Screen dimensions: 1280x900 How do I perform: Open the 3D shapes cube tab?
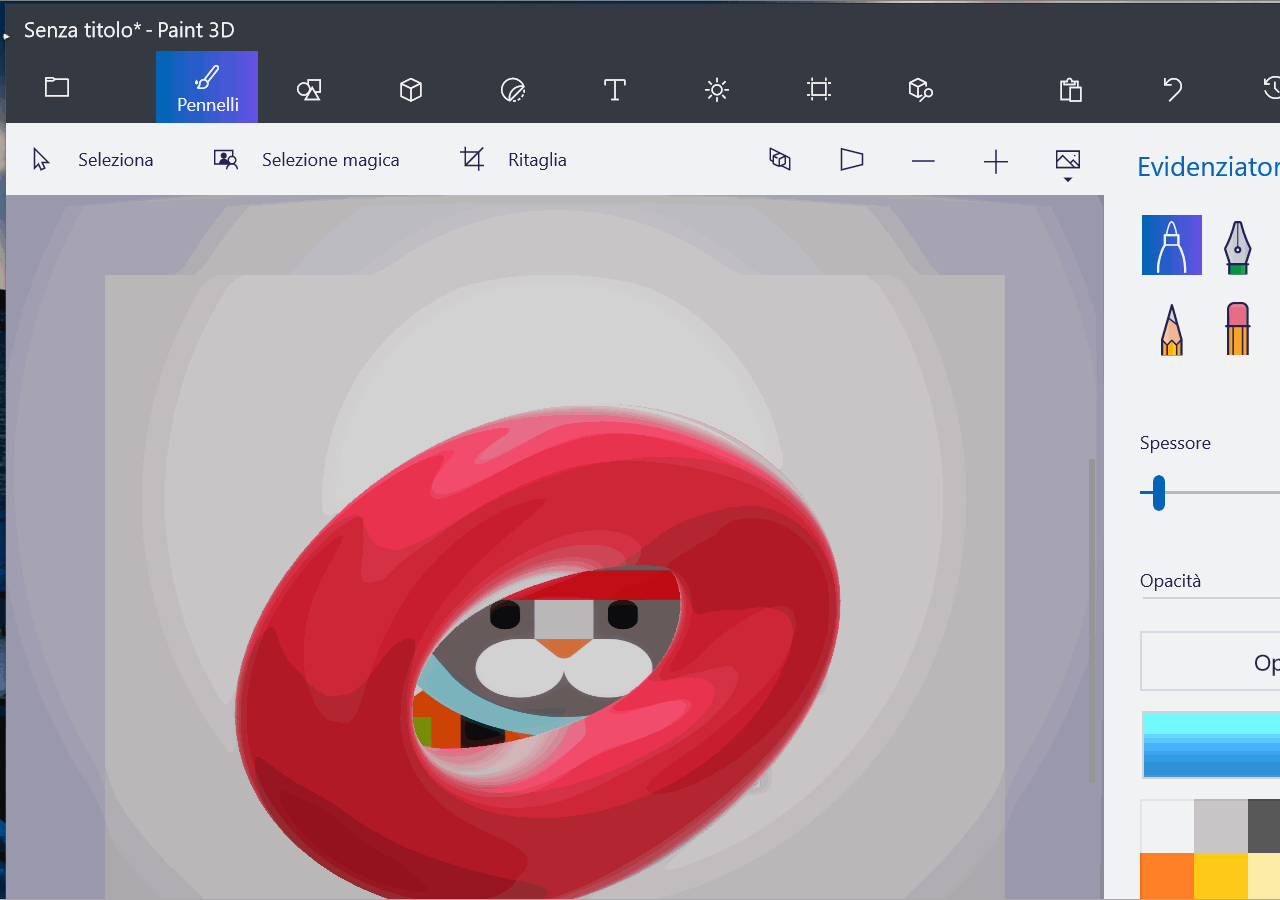(x=411, y=90)
